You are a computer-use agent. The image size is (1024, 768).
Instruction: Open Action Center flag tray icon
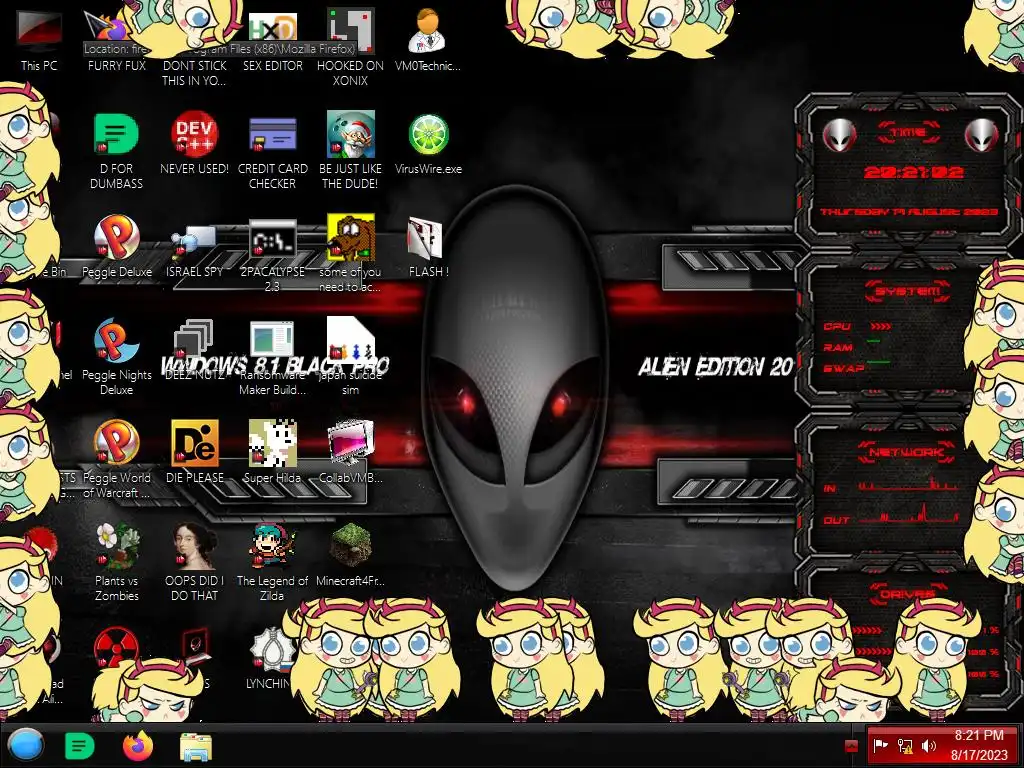(x=881, y=746)
